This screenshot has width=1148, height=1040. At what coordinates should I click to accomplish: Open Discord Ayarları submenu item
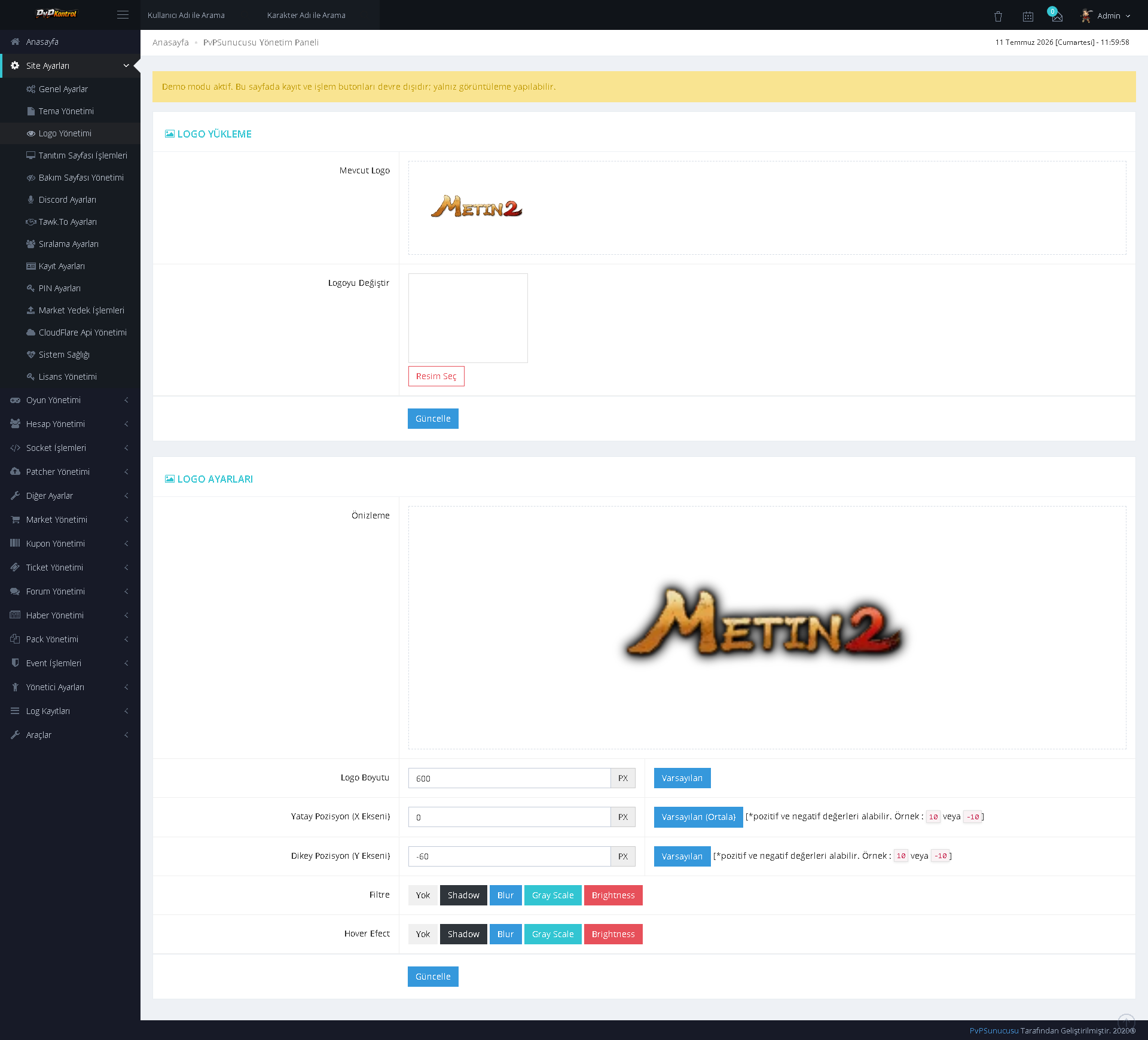click(x=70, y=200)
